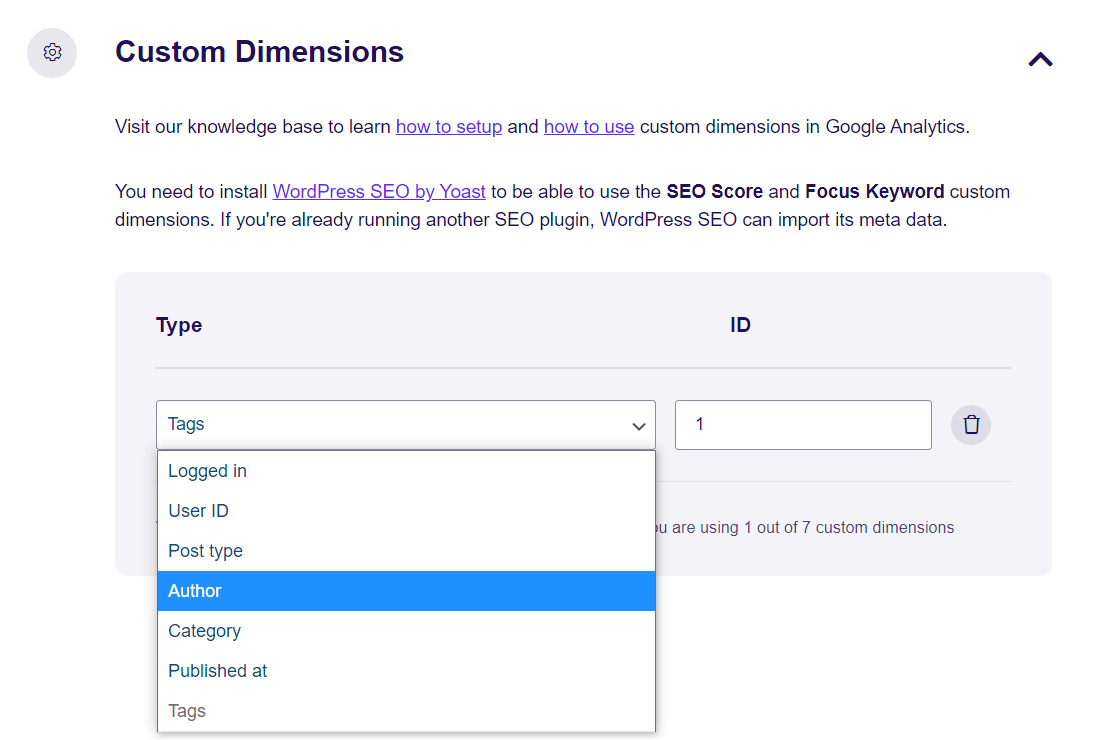Pick 'Post type' in the list
Image resolution: width=1117 pixels, height=740 pixels.
point(406,551)
